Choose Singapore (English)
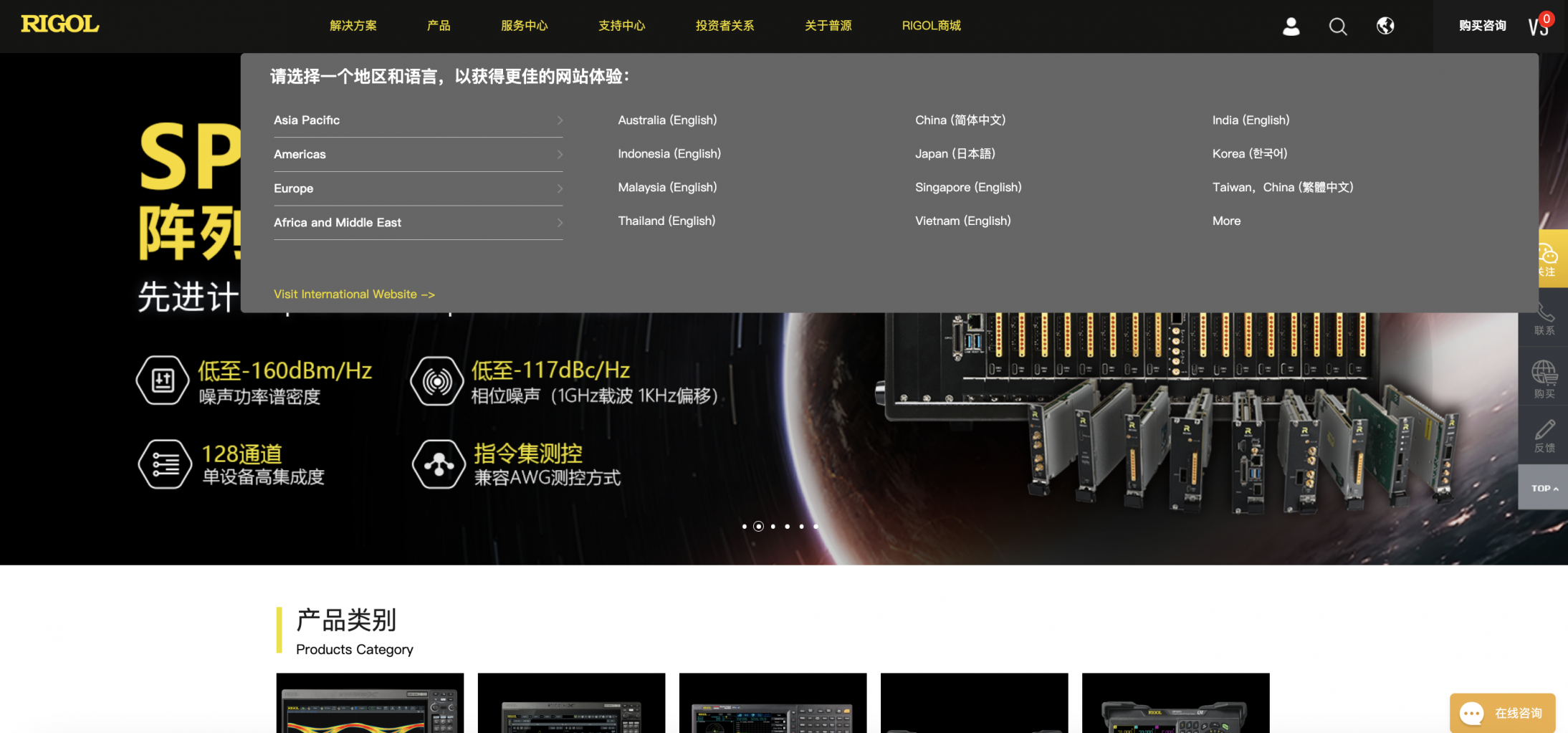Screen dimensions: 1568x733 click(x=969, y=188)
